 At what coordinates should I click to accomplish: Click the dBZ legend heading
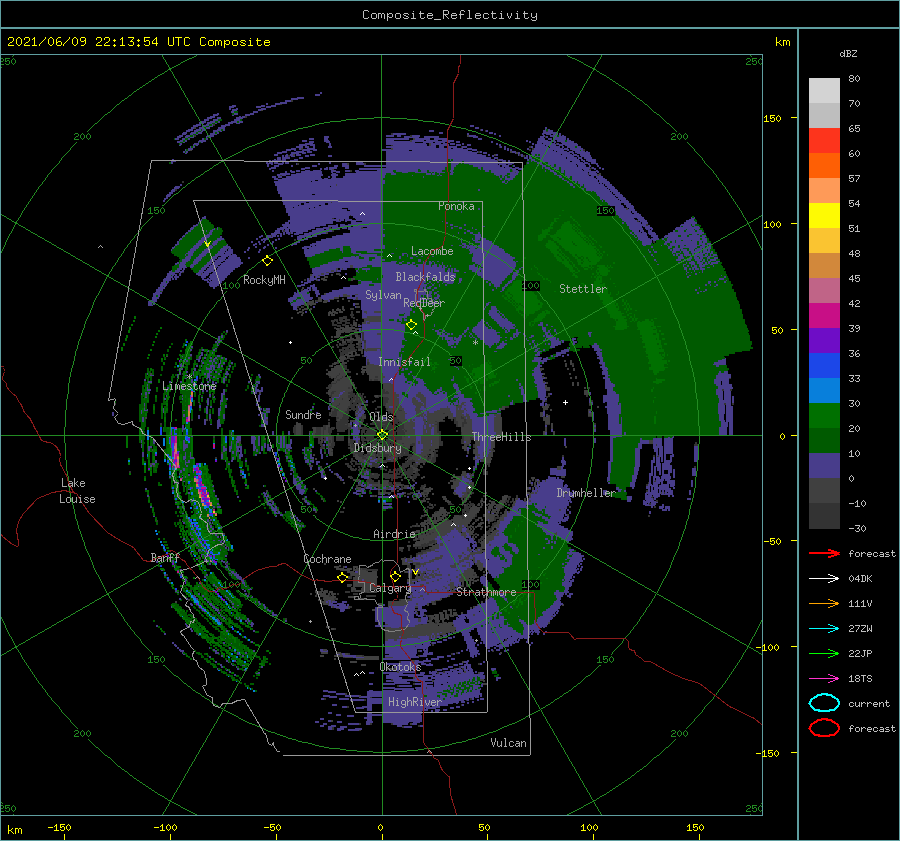click(x=848, y=54)
